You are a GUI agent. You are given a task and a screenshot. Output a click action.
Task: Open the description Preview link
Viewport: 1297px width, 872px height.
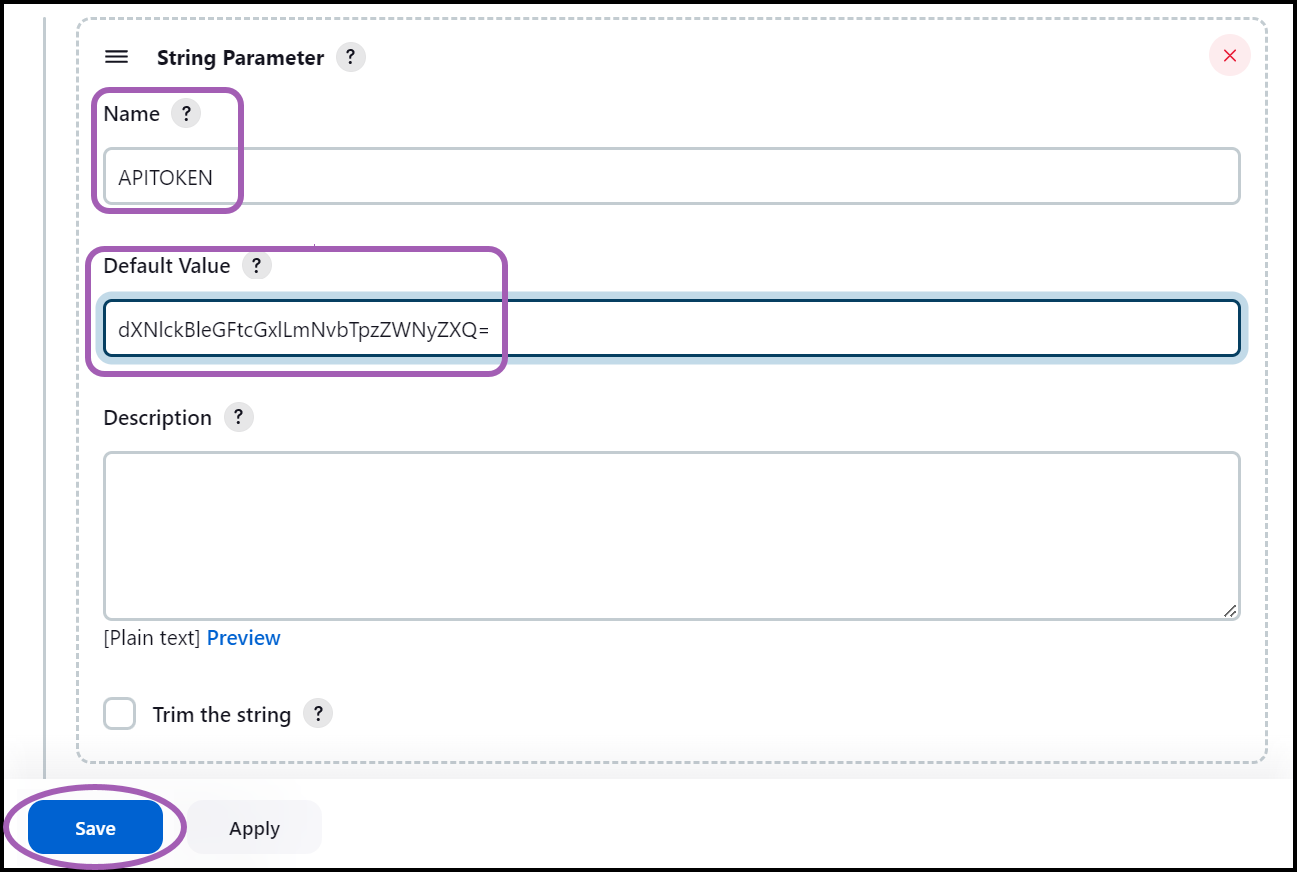(x=244, y=637)
